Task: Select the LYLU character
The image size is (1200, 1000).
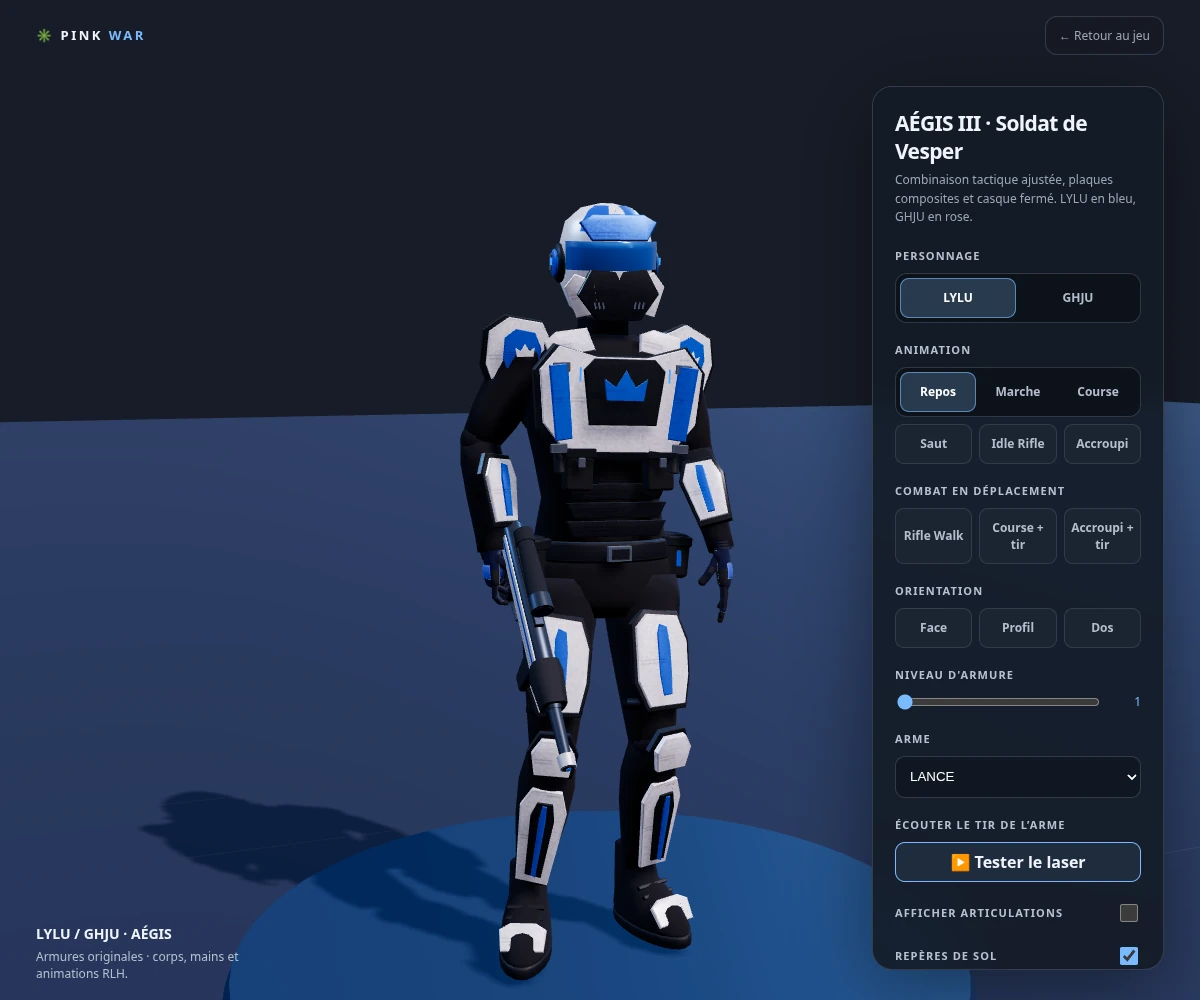Action: coord(958,298)
